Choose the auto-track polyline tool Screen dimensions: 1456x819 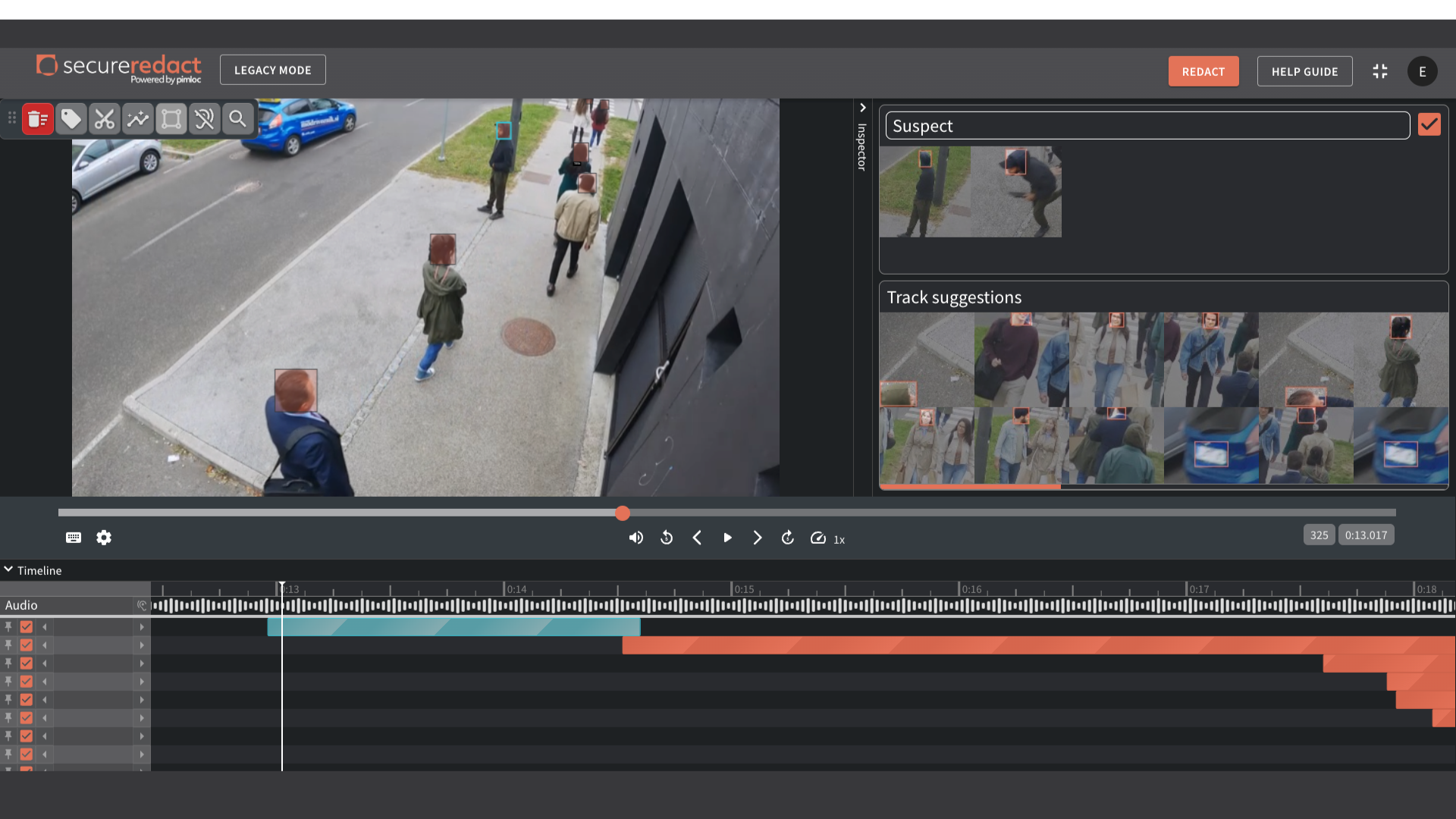(x=138, y=119)
